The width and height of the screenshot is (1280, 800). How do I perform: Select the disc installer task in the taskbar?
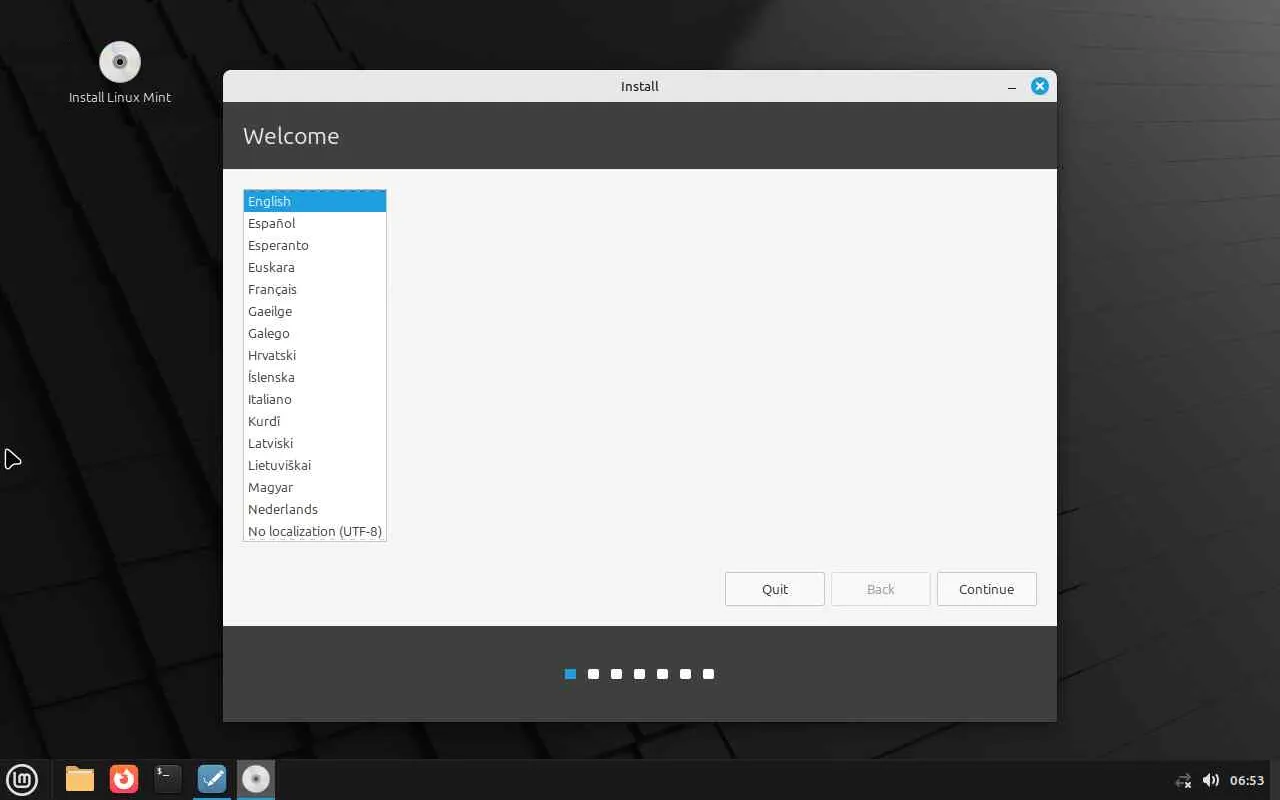[256, 779]
